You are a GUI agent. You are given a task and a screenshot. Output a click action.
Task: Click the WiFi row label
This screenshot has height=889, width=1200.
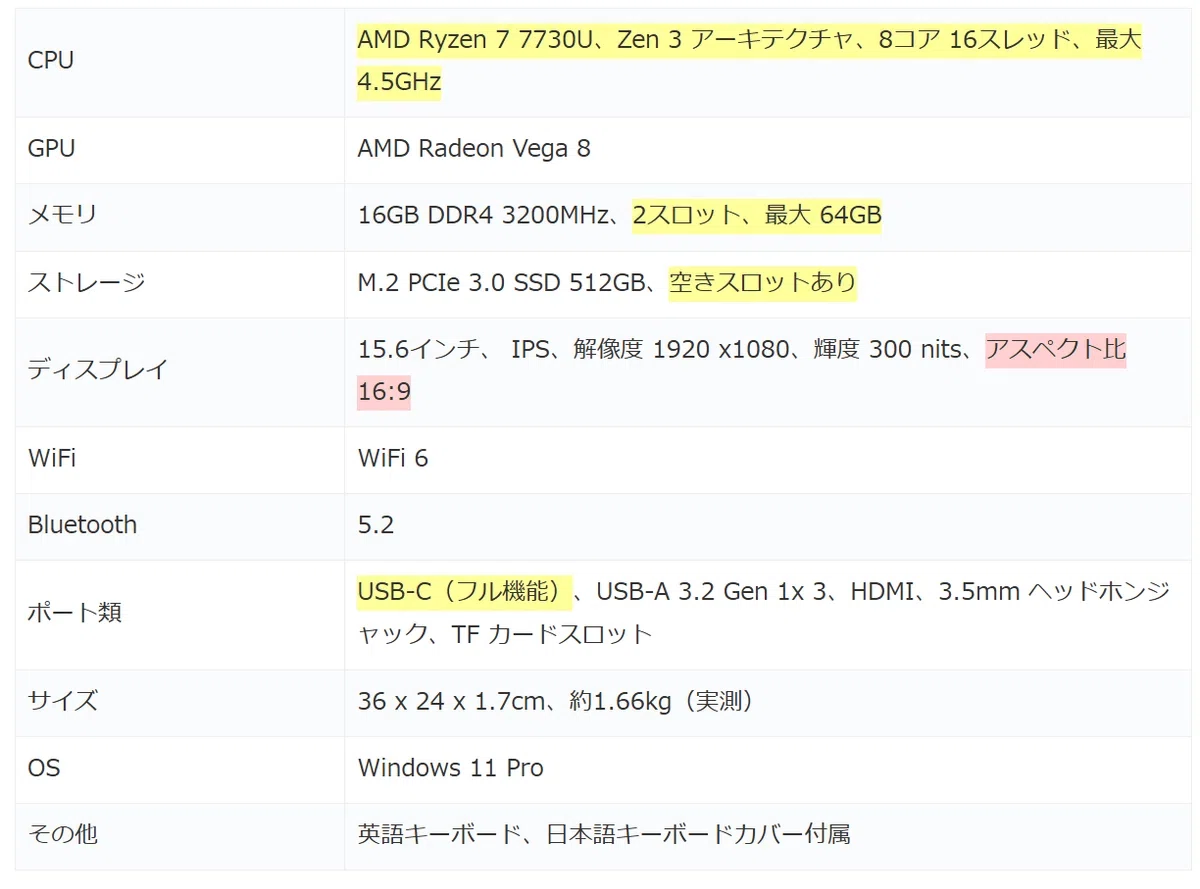[x=52, y=459]
